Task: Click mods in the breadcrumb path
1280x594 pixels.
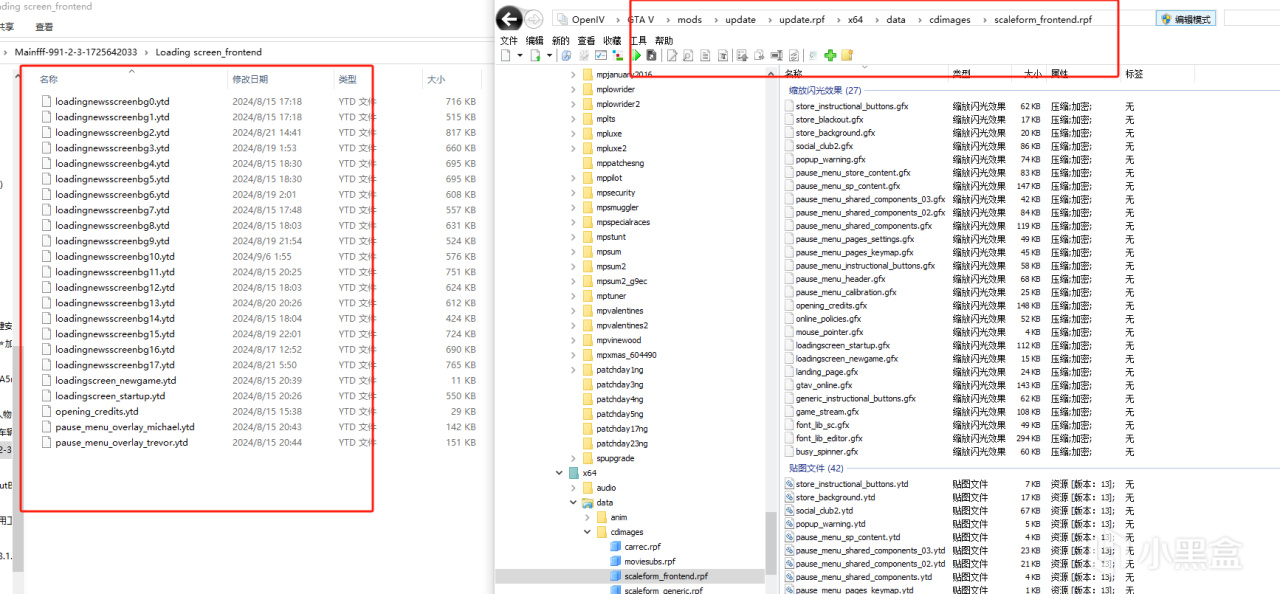Action: point(690,19)
